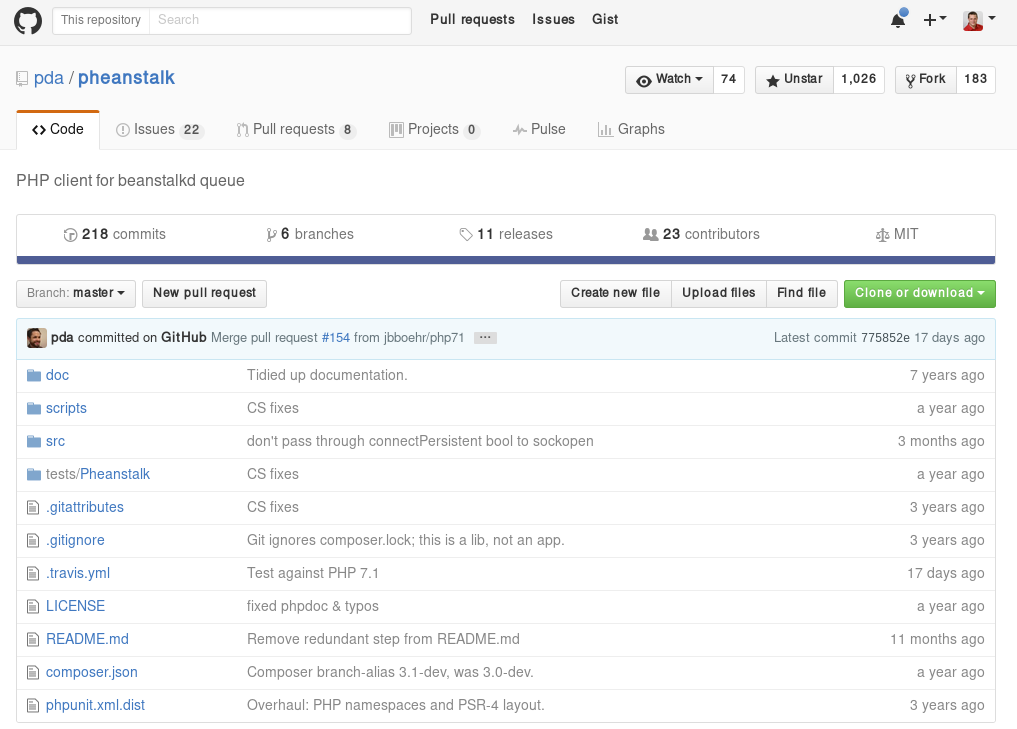Open the src folder link
1017x729 pixels.
(55, 442)
